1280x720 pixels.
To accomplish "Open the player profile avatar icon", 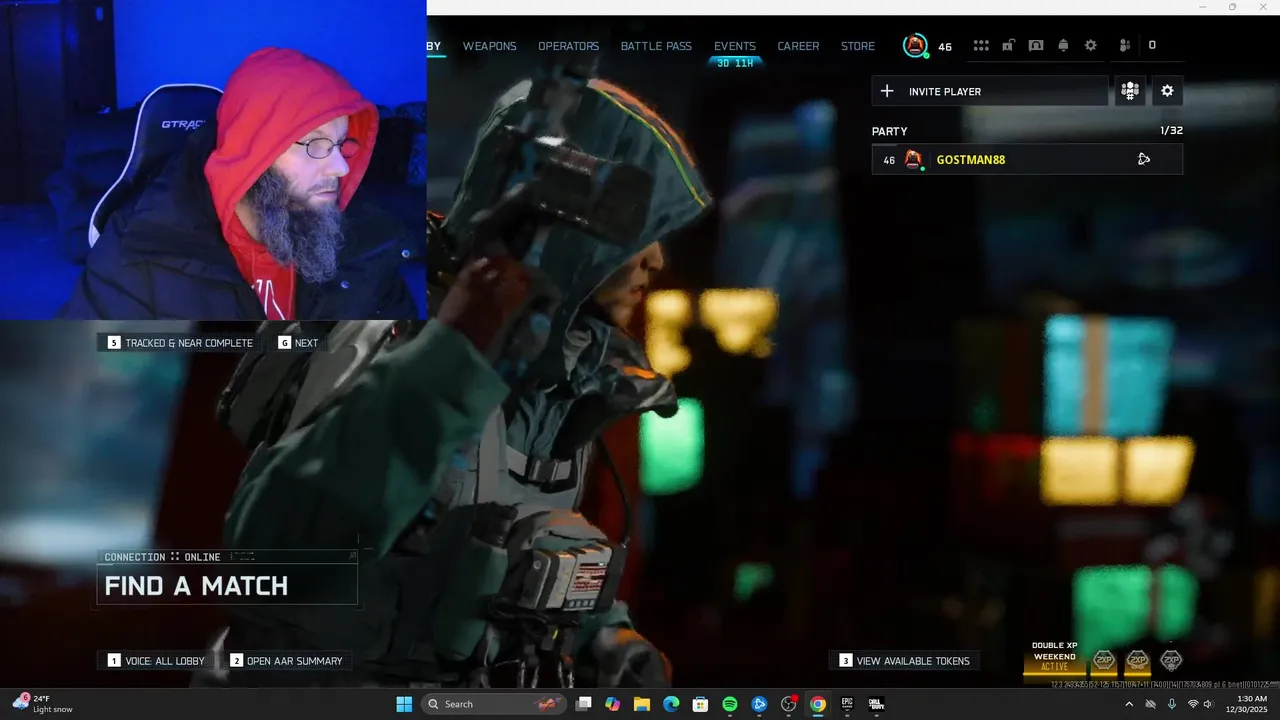I will (x=915, y=45).
